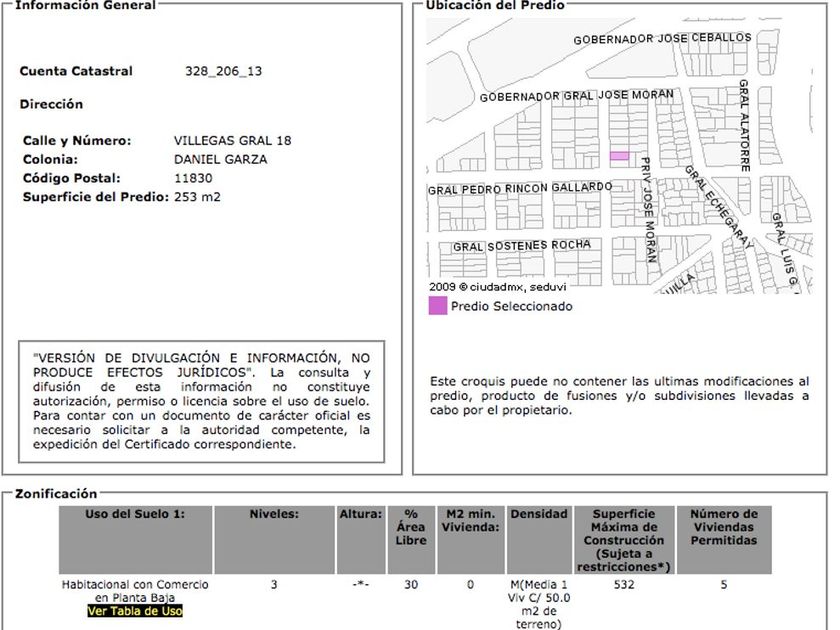Image resolution: width=840 pixels, height=630 pixels.
Task: Select the address text VILLEGAS GRAL 18
Action: coord(232,140)
